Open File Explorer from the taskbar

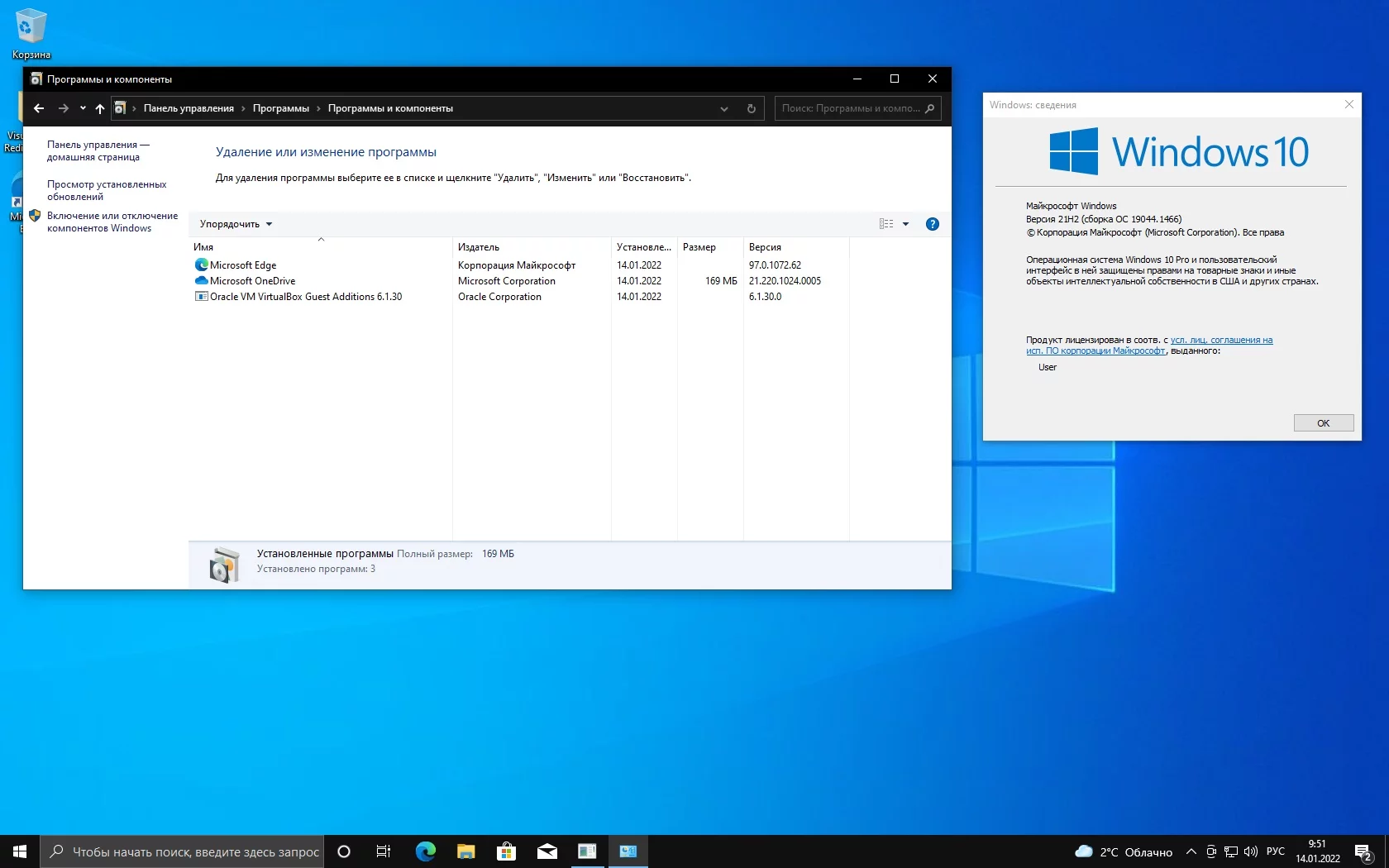click(x=465, y=851)
